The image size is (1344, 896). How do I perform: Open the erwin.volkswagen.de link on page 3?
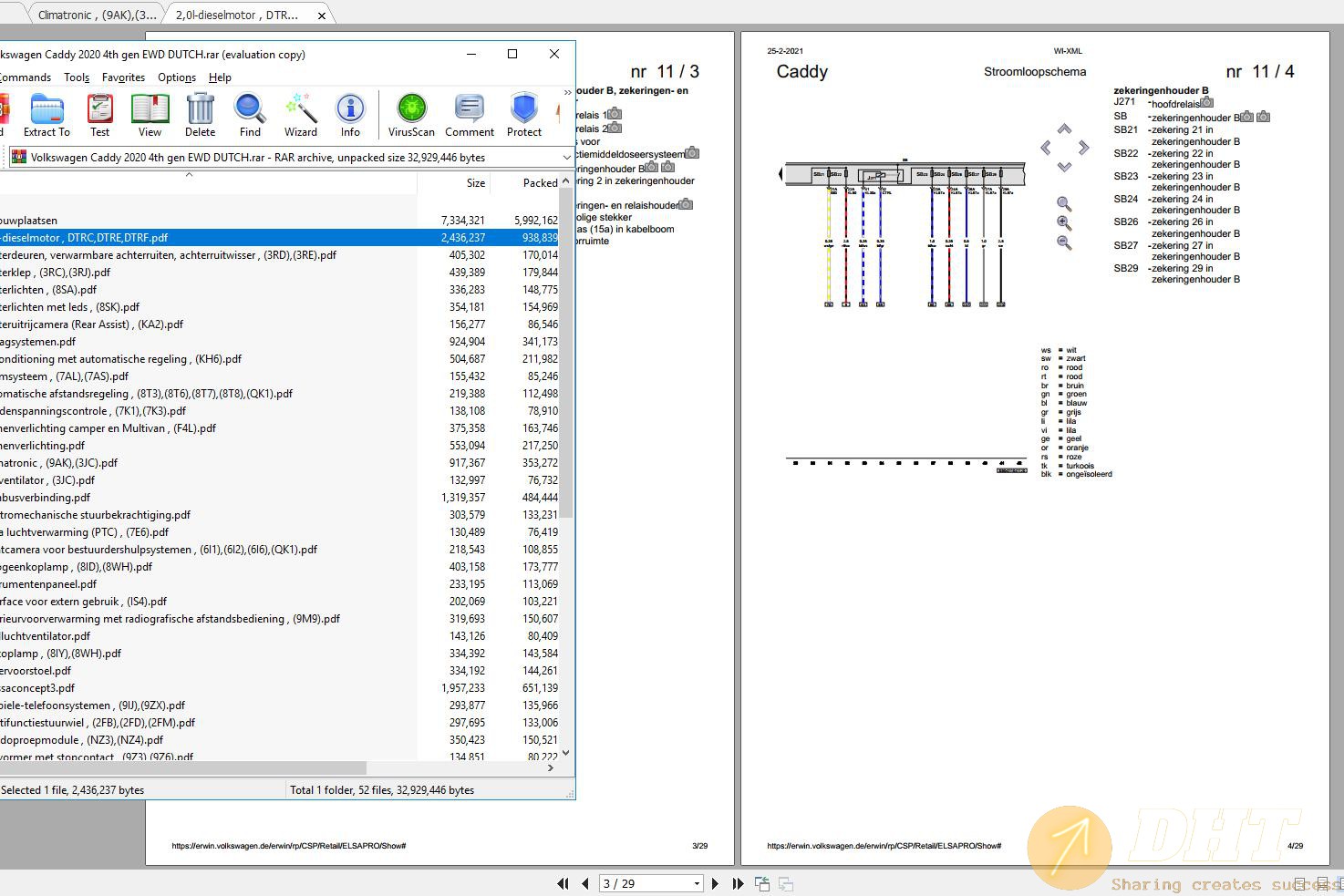click(289, 846)
